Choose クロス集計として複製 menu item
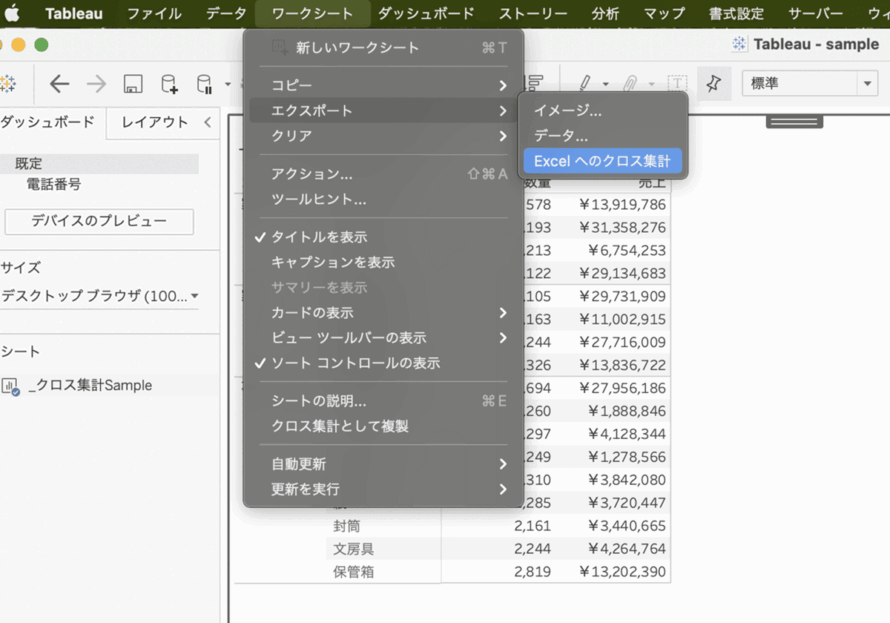The height and width of the screenshot is (623, 890). pyautogui.click(x=383, y=426)
